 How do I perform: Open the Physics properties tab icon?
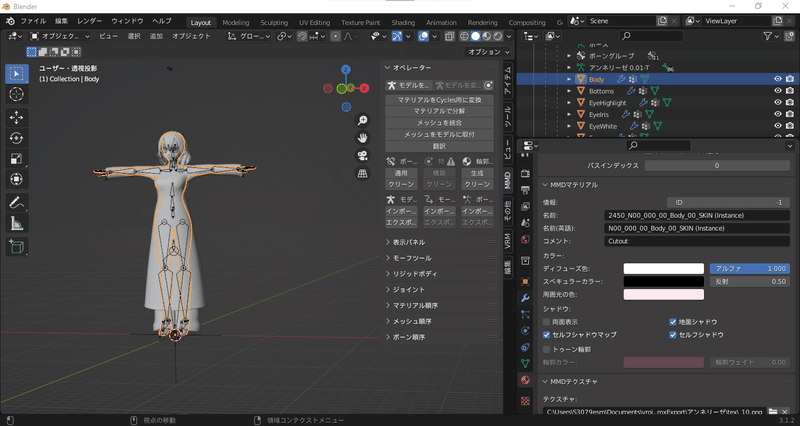[x=526, y=331]
